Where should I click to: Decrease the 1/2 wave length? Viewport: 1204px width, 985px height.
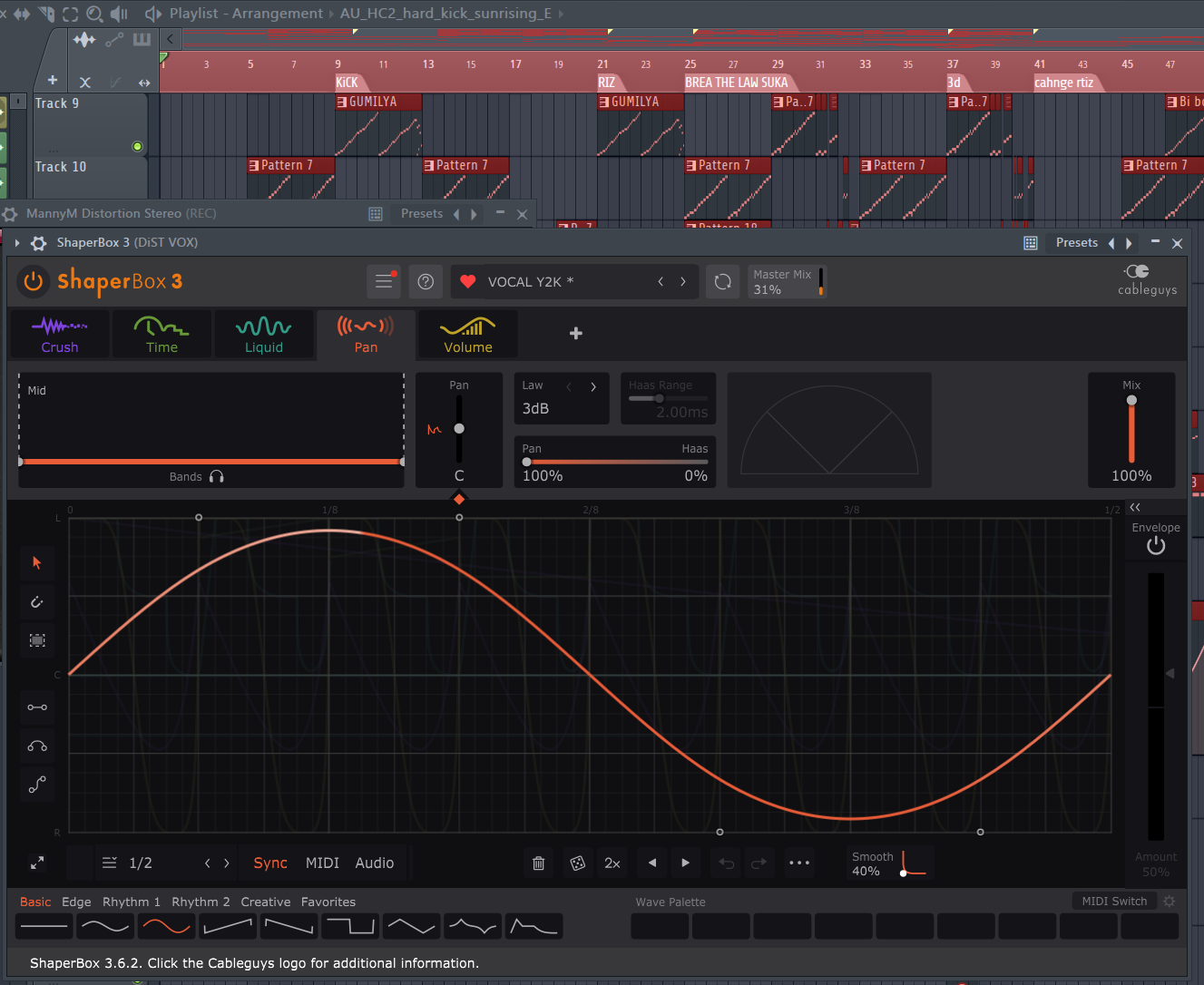(x=208, y=863)
